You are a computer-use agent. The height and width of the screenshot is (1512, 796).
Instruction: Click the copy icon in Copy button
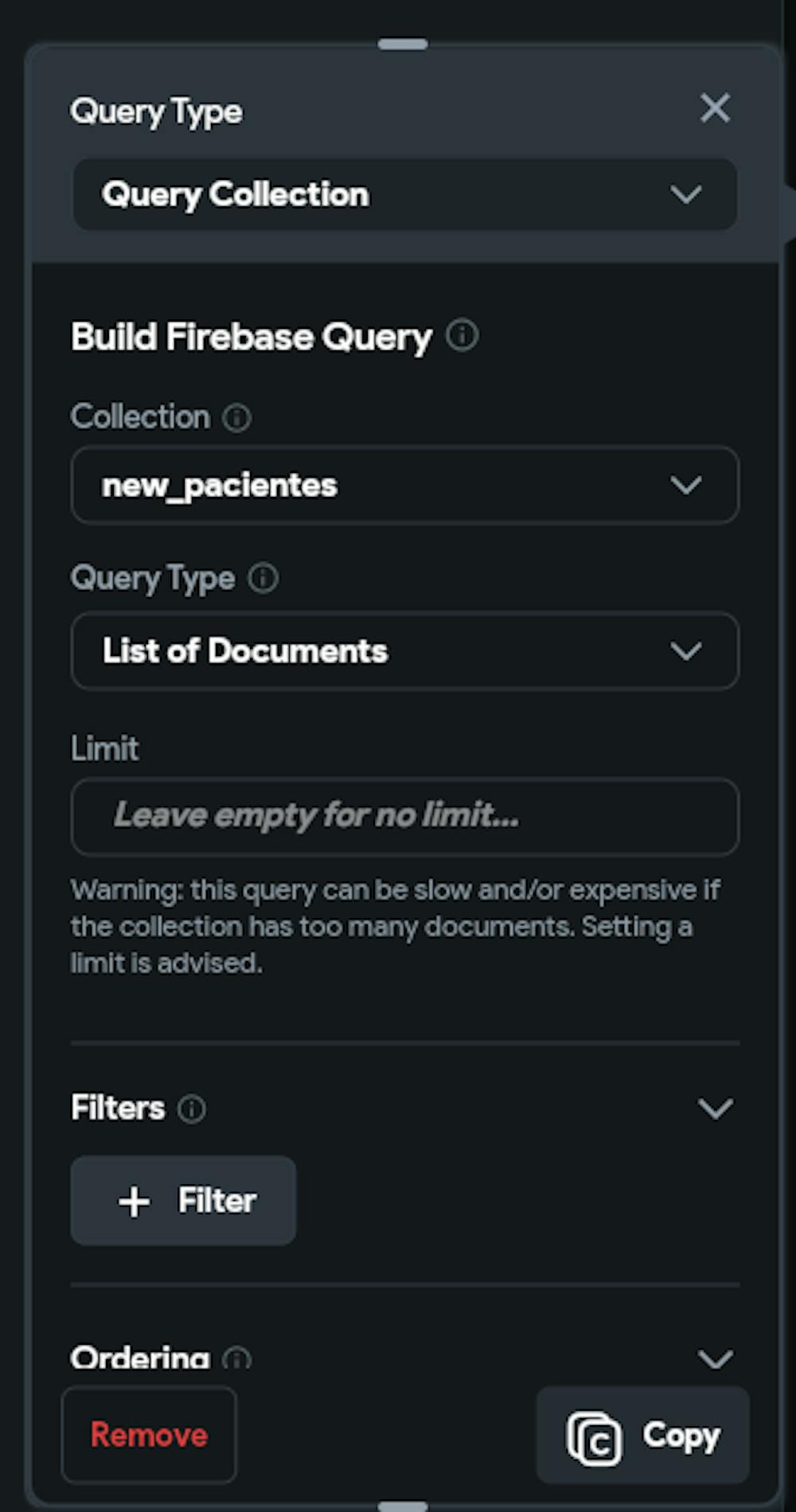pyautogui.click(x=594, y=1437)
